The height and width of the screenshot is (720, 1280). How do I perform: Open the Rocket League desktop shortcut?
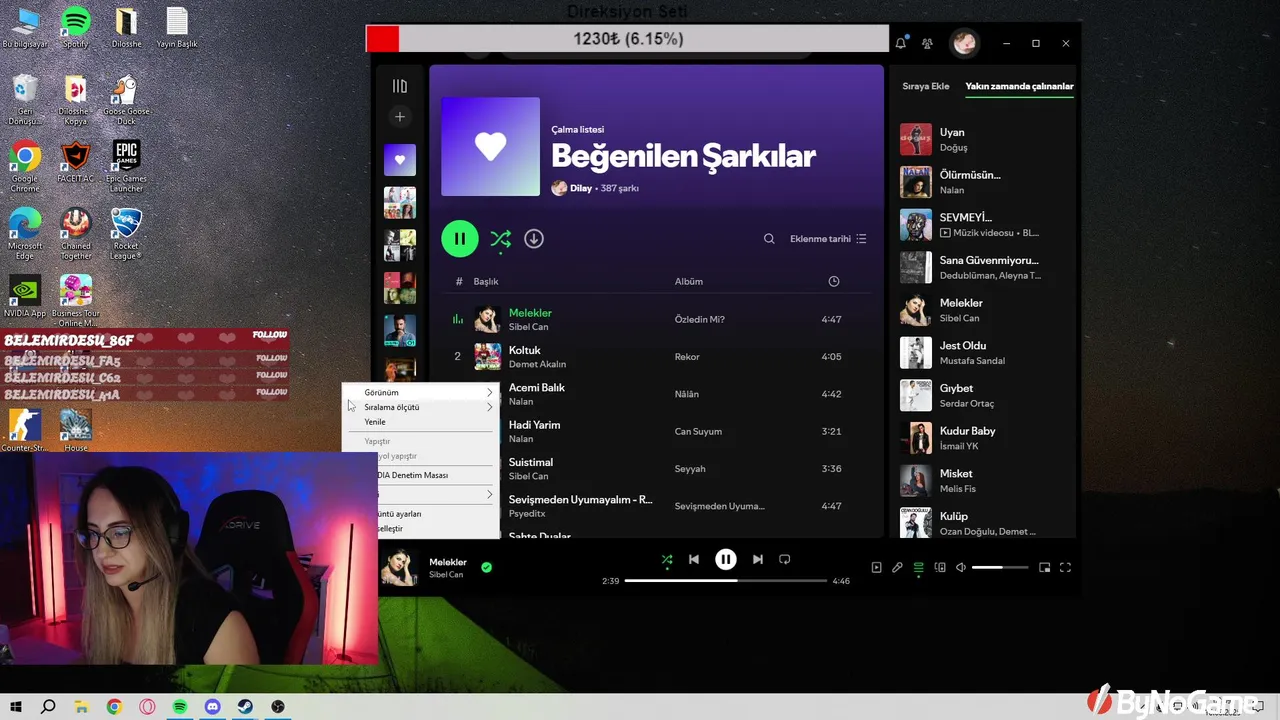pyautogui.click(x=126, y=234)
